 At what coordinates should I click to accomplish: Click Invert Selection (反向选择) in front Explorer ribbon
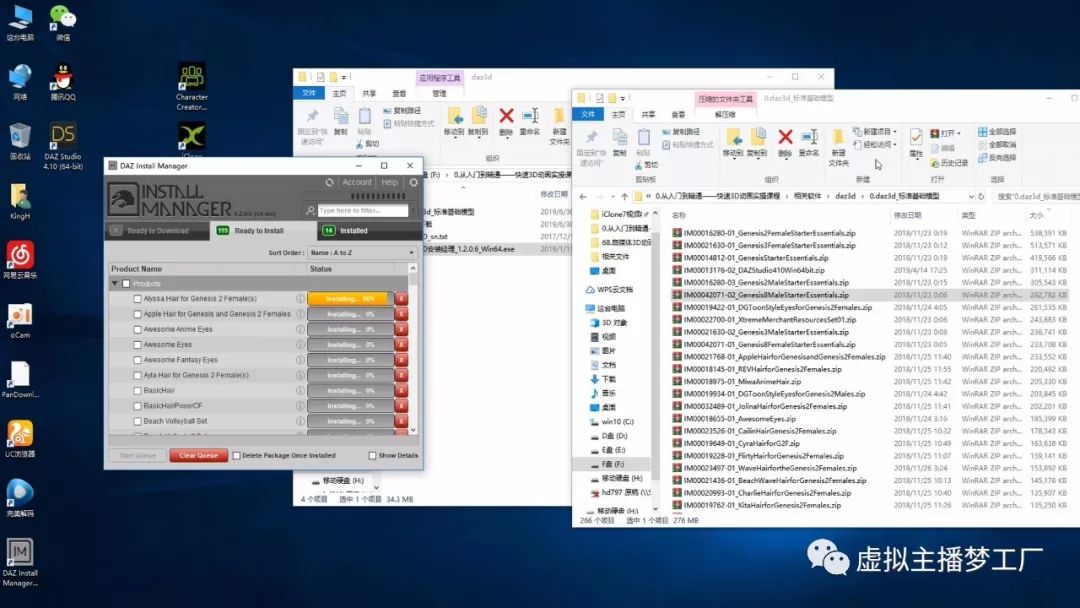(x=997, y=158)
